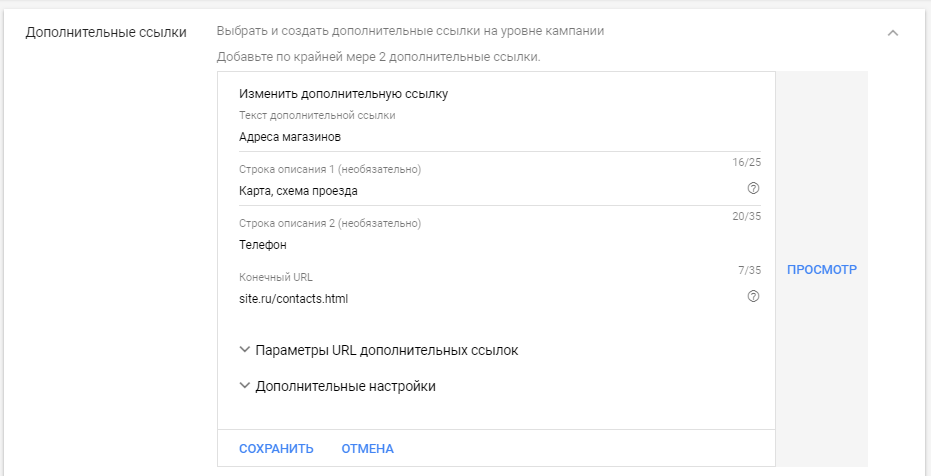Open the ПРОСМОТР preview panel
The width and height of the screenshot is (931, 476).
(x=822, y=269)
